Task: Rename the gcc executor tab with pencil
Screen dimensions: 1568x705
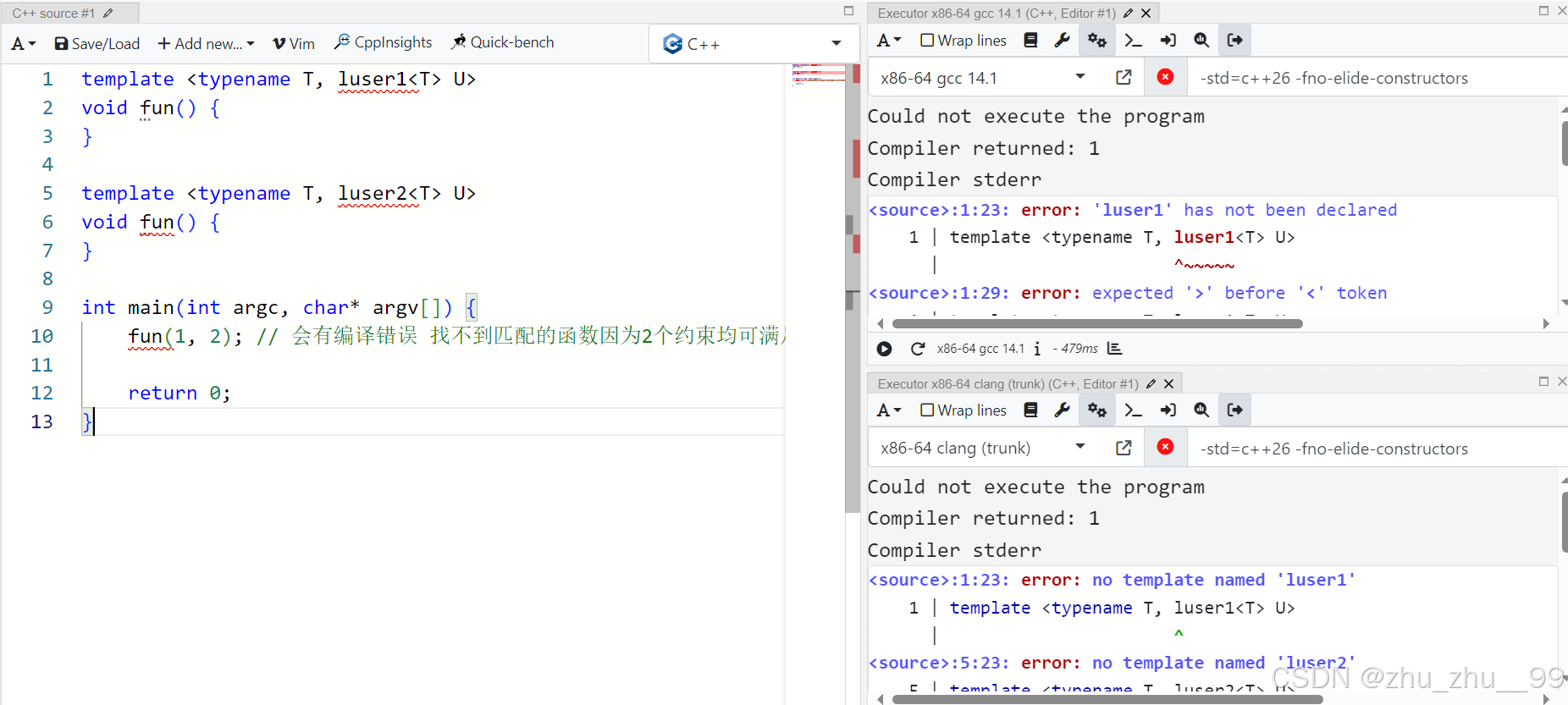Action: click(1129, 14)
